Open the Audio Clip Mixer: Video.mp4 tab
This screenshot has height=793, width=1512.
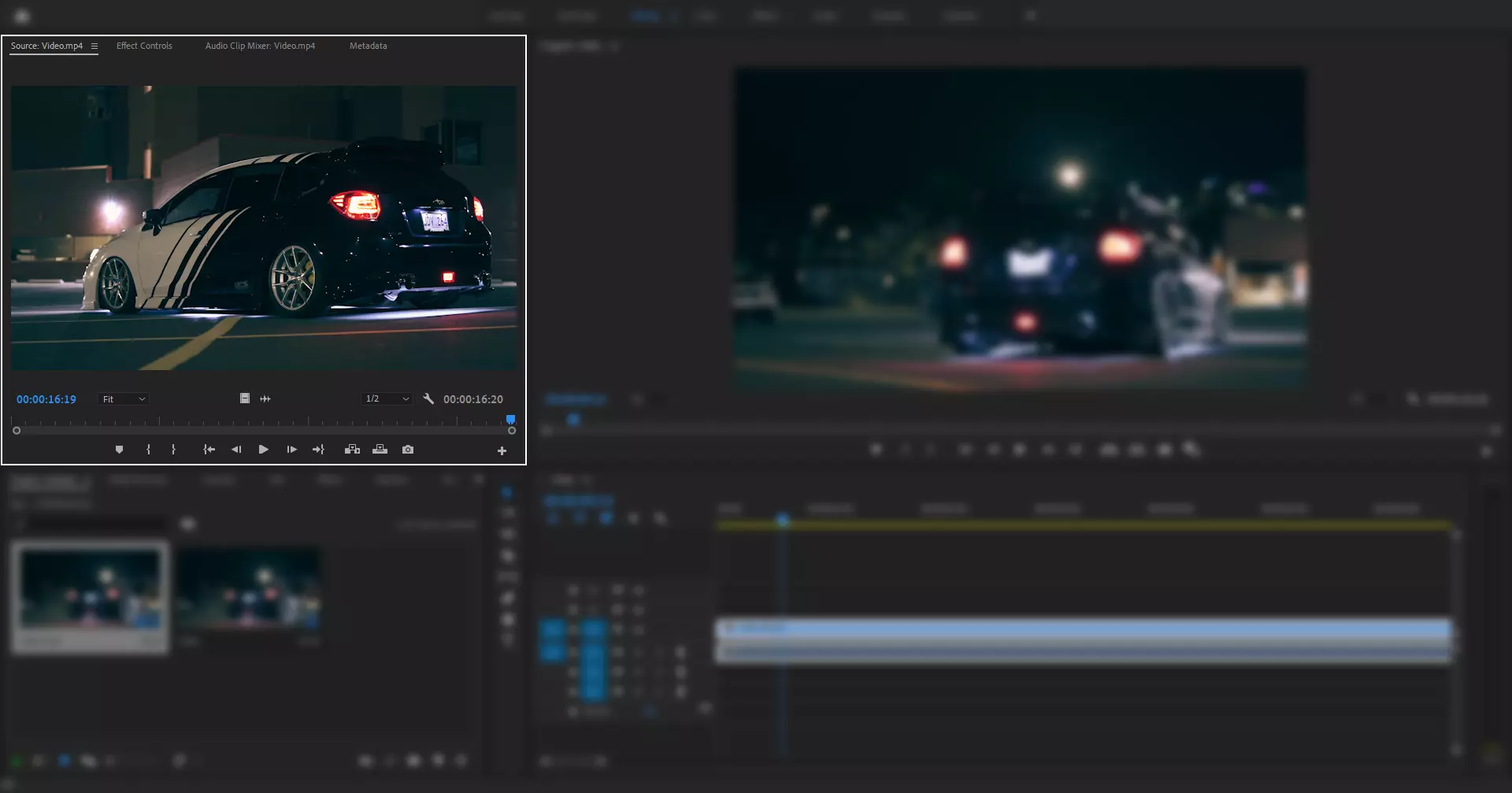click(x=260, y=46)
